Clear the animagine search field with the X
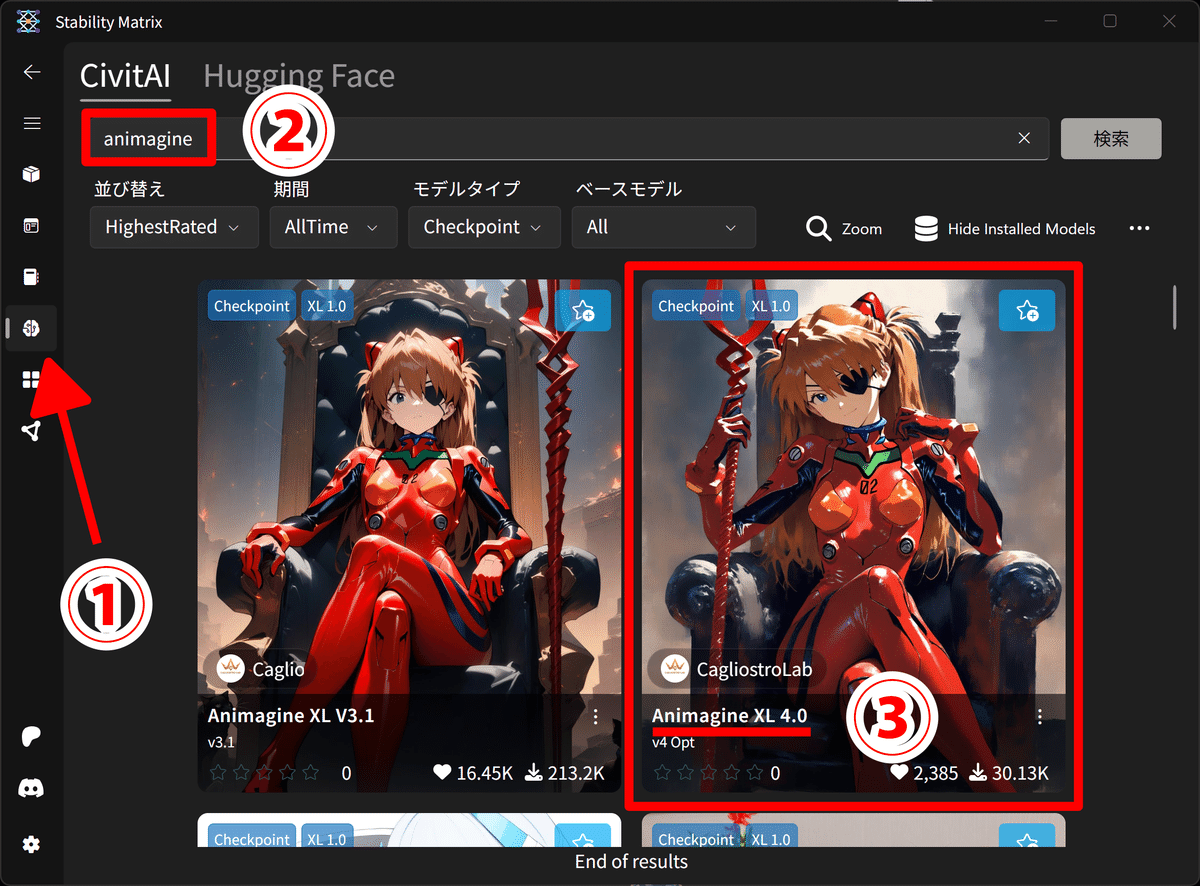Viewport: 1200px width, 886px height. point(1024,138)
